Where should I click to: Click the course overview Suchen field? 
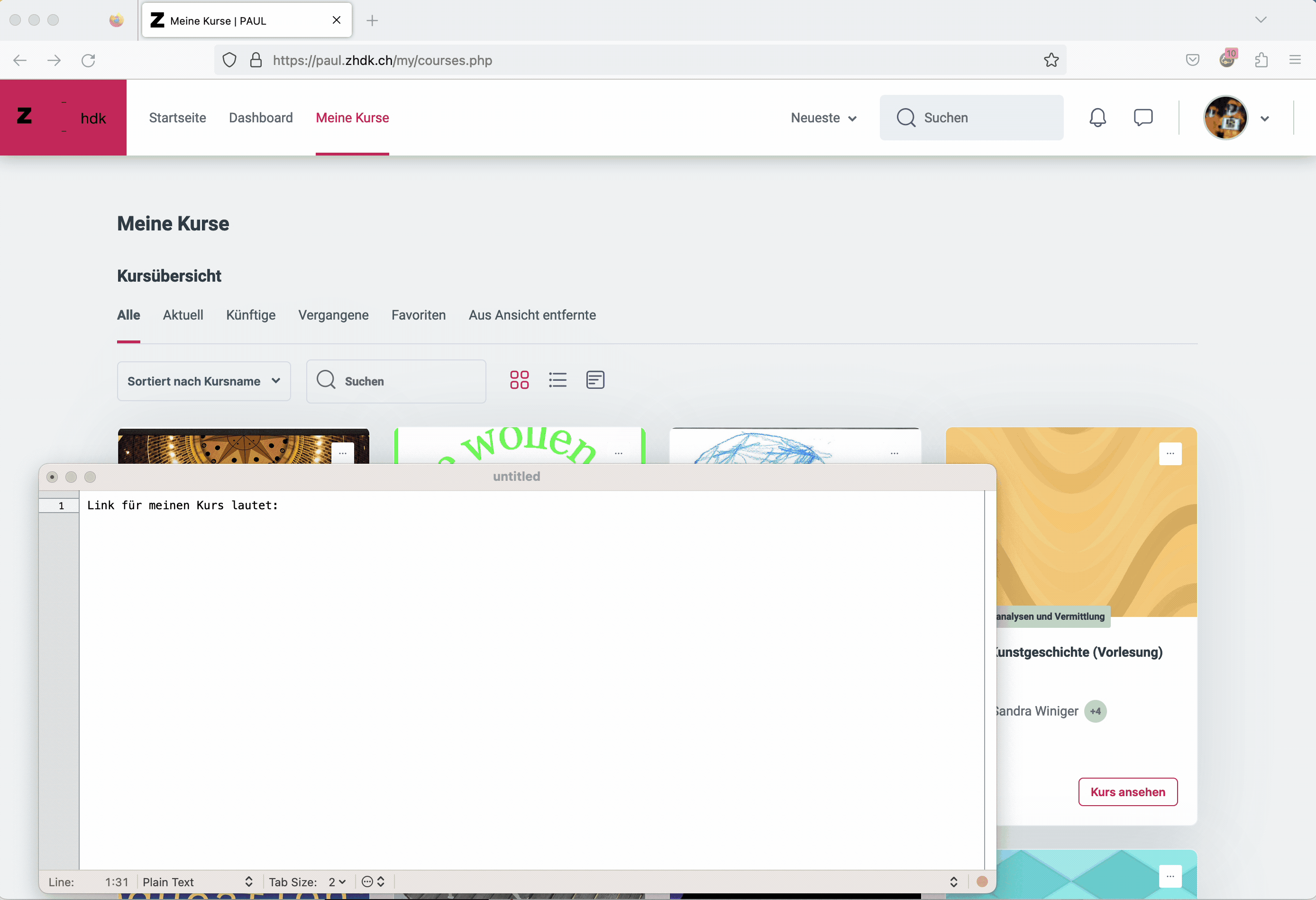point(396,381)
